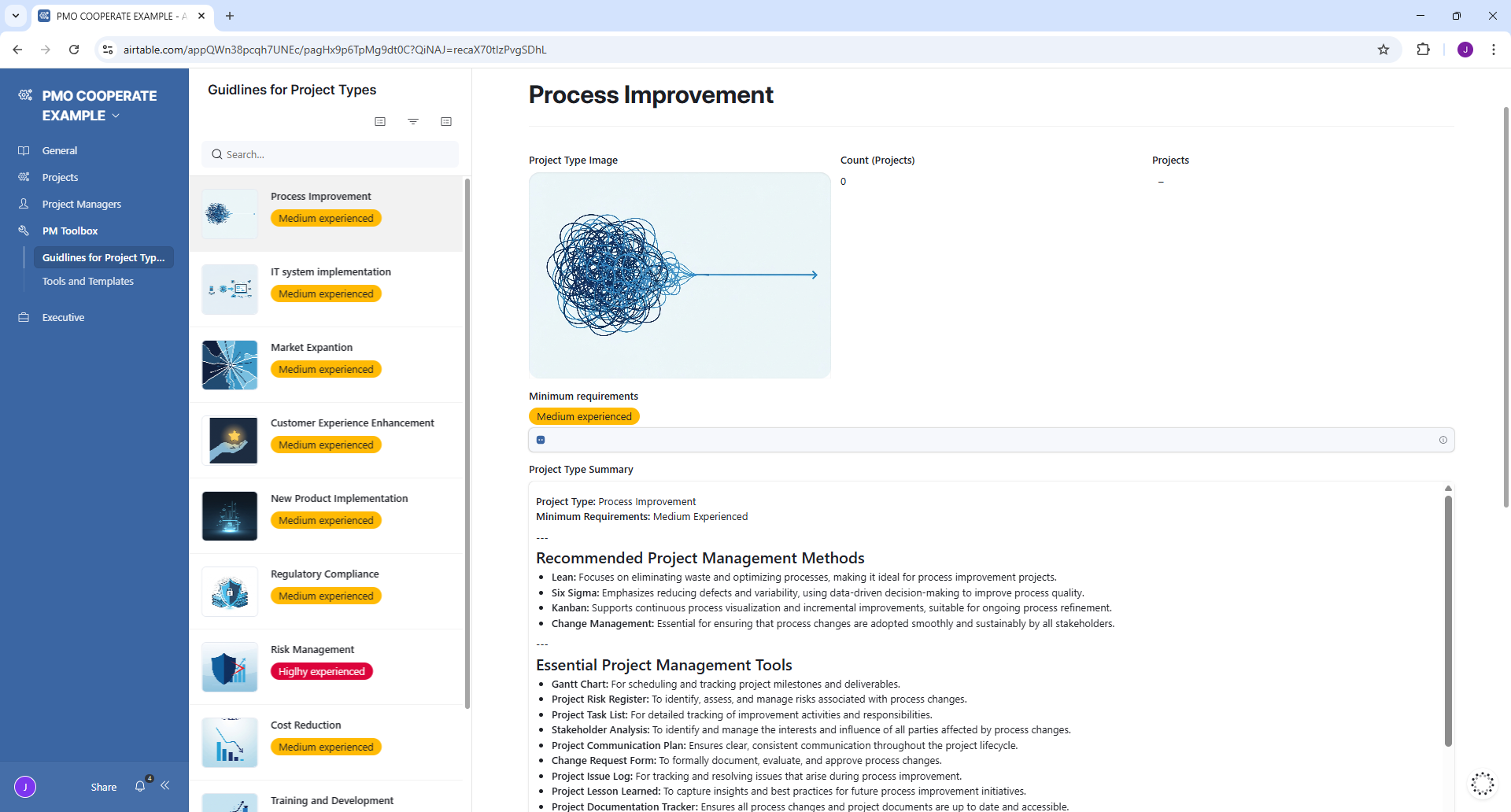Go to the Project Managers page
This screenshot has width=1511, height=812.
(81, 204)
